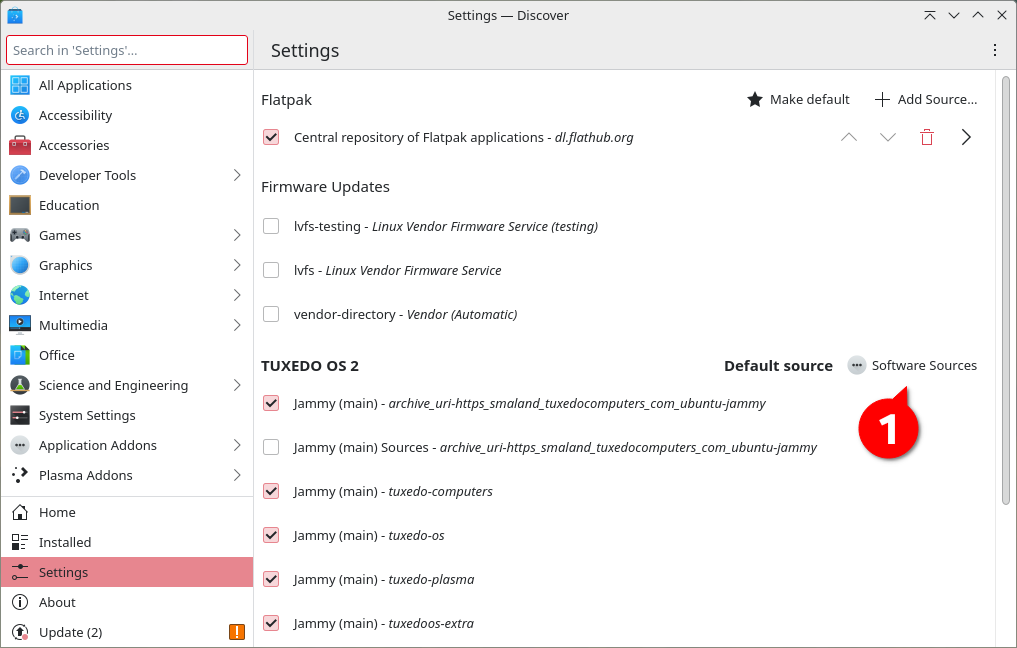This screenshot has width=1017, height=648.
Task: Open the Multimedia monitor icon
Action: tap(20, 325)
